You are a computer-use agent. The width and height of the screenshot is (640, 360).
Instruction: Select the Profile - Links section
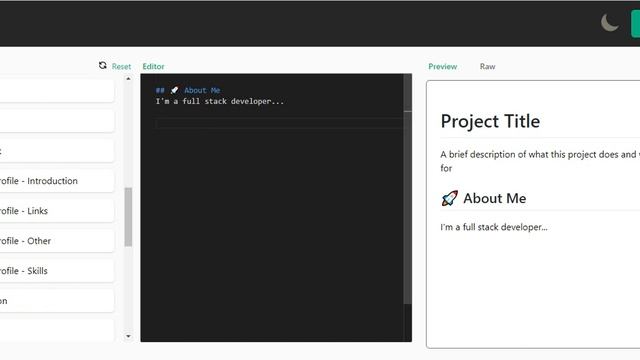(x=57, y=211)
